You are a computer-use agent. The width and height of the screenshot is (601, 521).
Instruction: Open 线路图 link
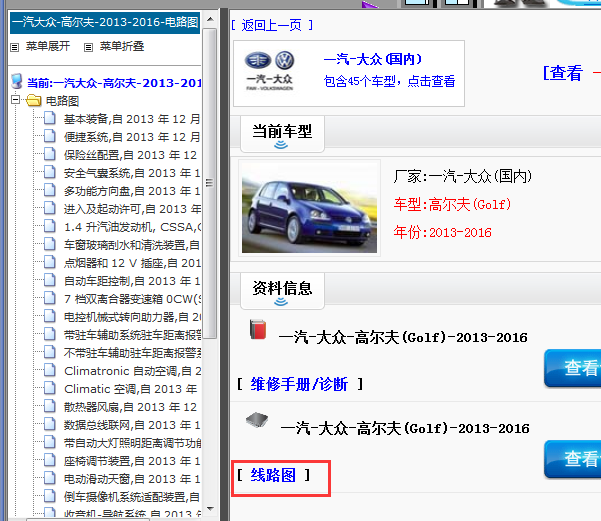click(x=273, y=475)
